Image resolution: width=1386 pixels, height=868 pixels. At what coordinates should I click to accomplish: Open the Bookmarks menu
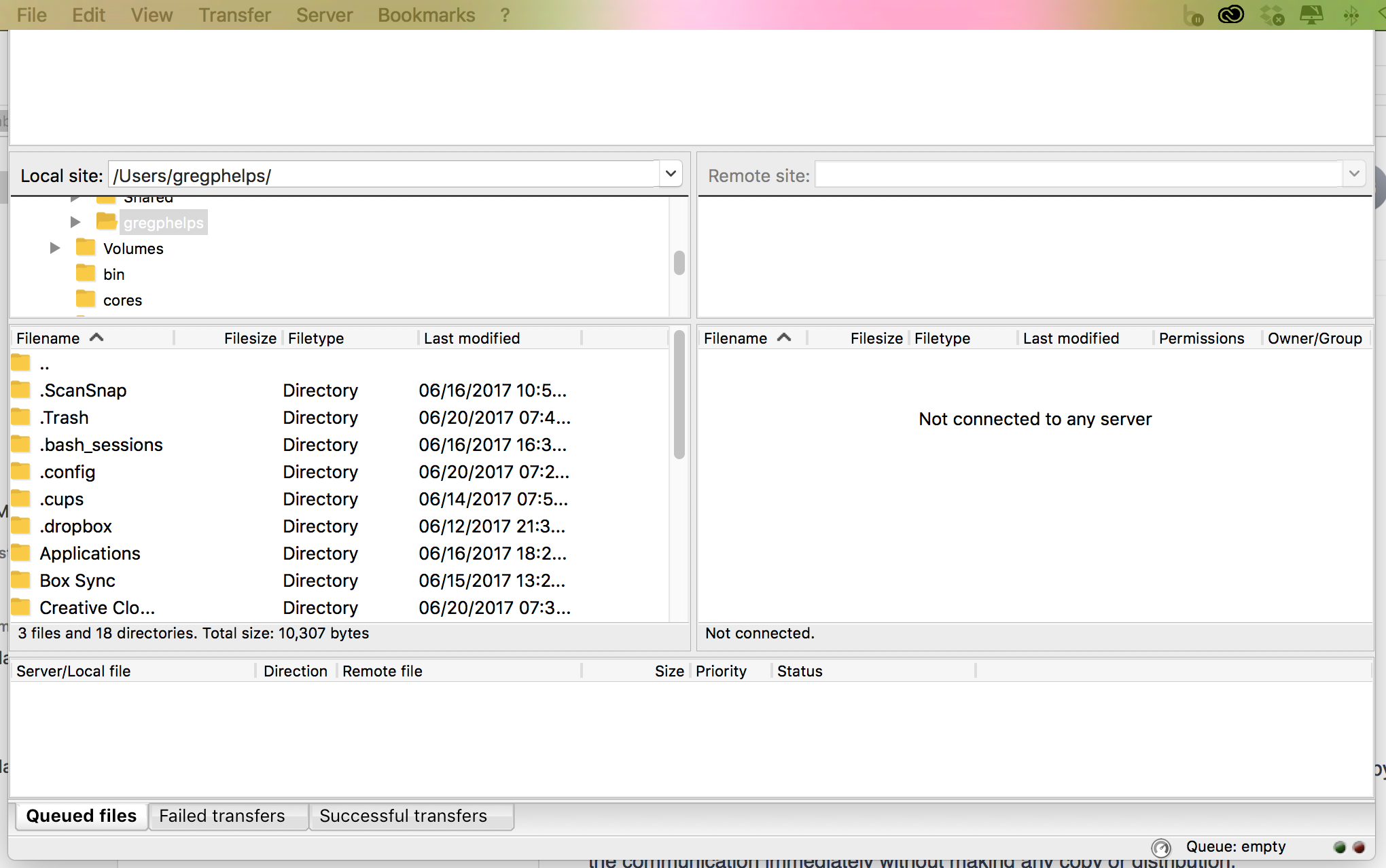tap(425, 15)
